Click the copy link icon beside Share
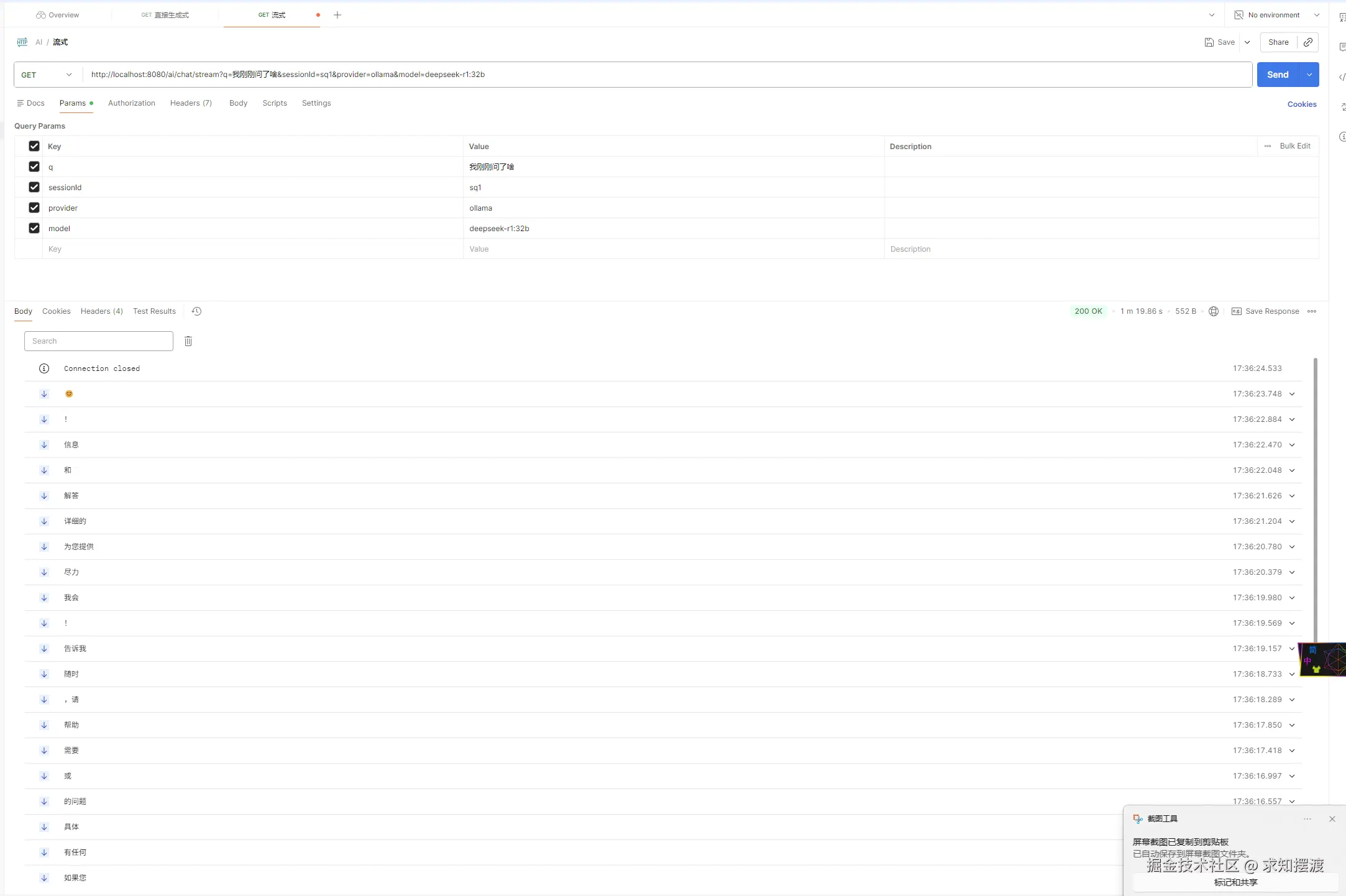Viewport: 1346px width, 896px height. click(1308, 42)
